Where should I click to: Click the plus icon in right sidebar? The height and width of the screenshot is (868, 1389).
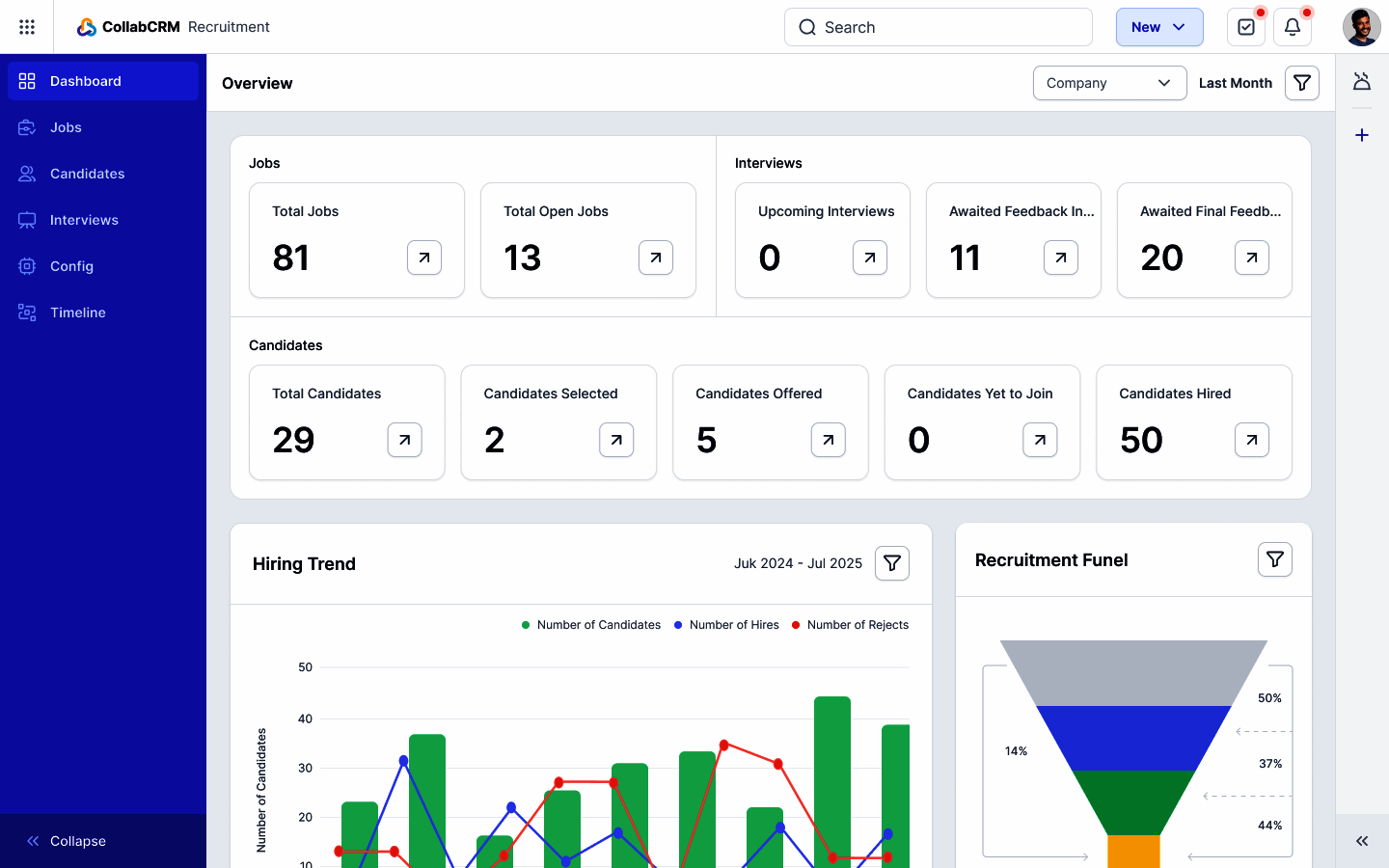tap(1362, 135)
